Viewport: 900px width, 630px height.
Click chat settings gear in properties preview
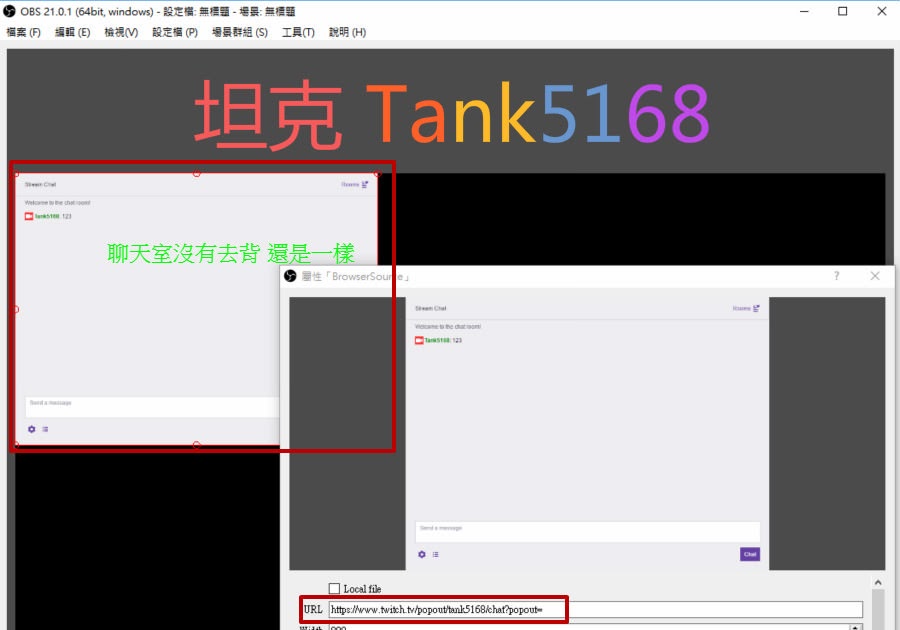click(x=422, y=554)
